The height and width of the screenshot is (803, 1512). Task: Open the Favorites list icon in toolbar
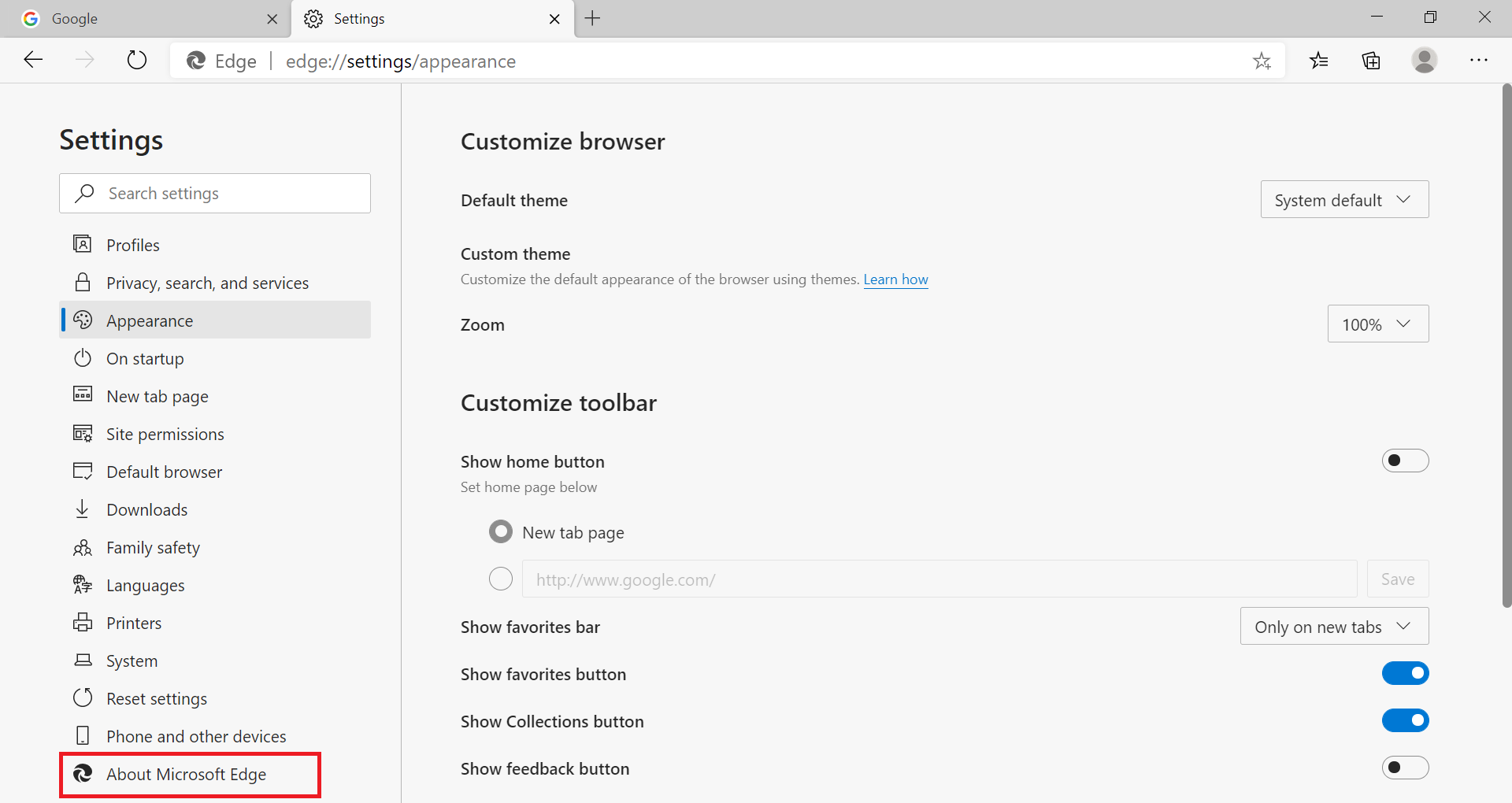[x=1319, y=61]
